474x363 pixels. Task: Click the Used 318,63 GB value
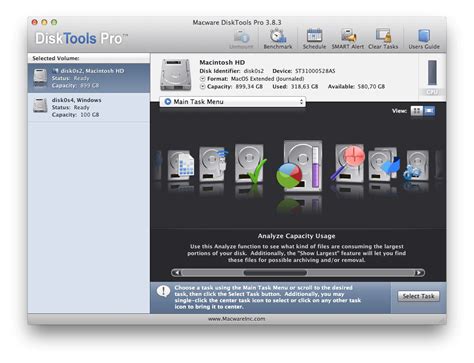pos(296,87)
